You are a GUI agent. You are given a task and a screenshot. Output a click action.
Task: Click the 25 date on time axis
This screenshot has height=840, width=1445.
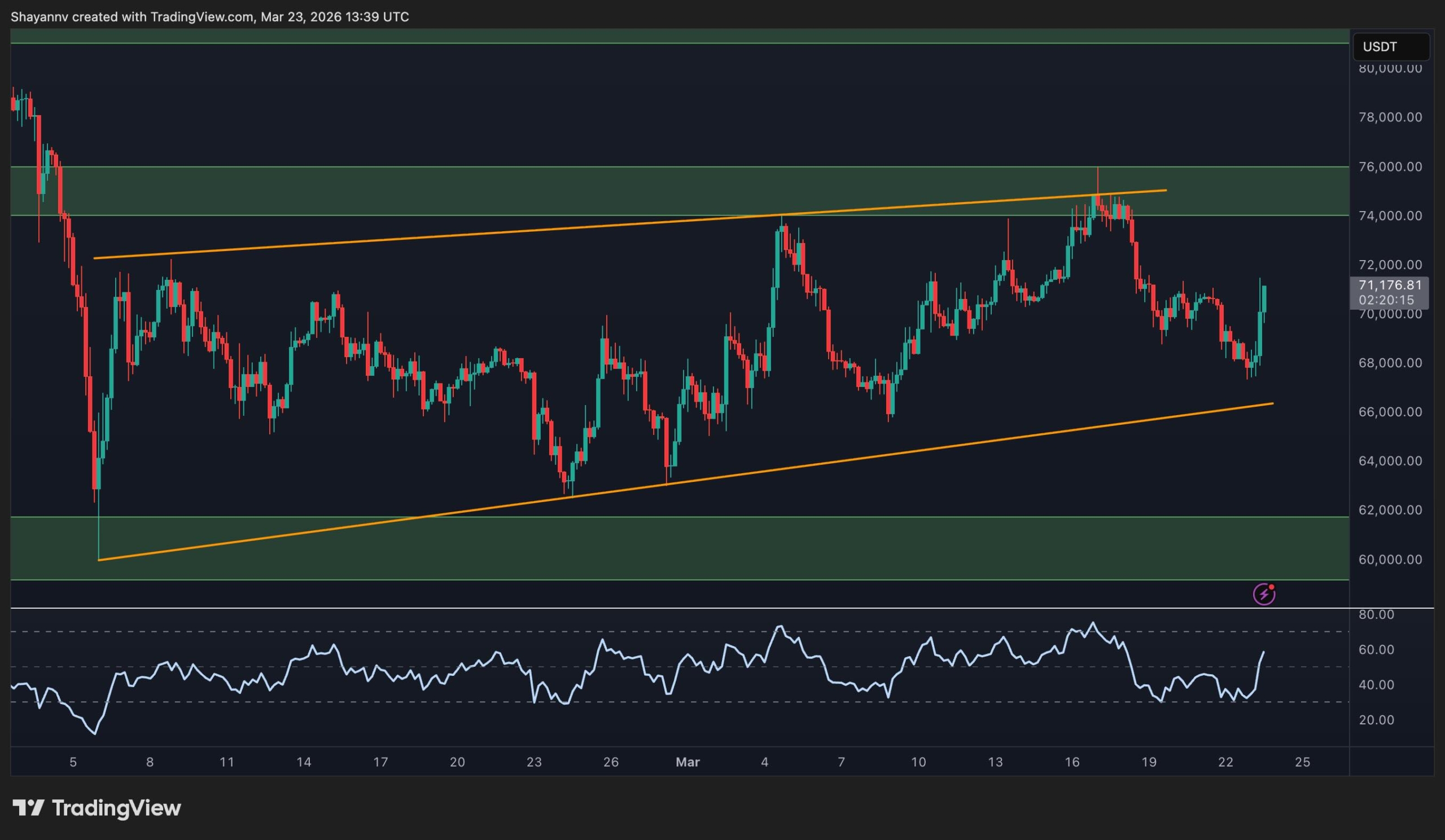click(1302, 762)
